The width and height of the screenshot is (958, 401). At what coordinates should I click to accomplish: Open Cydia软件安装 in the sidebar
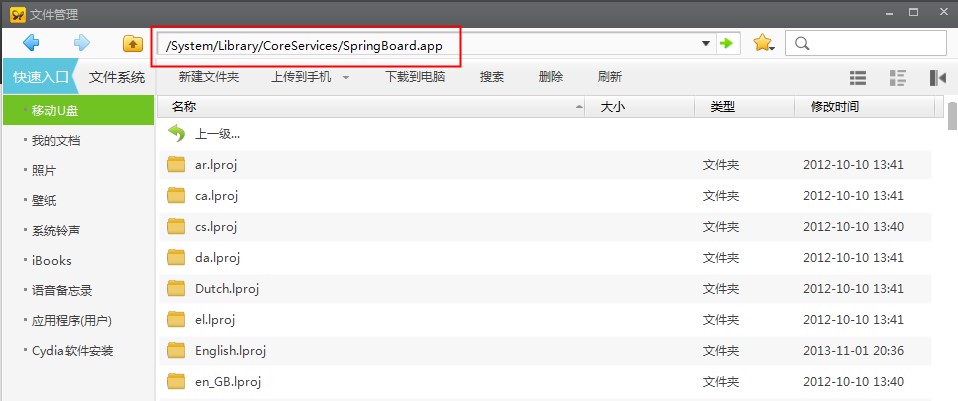78,351
